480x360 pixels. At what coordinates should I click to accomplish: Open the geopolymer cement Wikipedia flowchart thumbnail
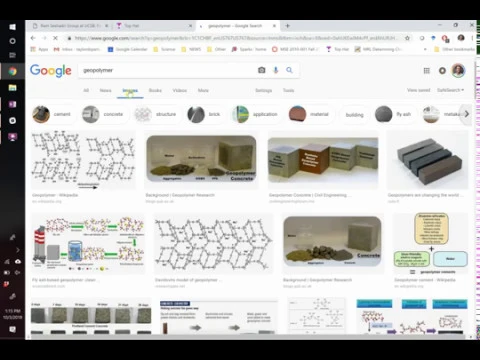[431, 244]
